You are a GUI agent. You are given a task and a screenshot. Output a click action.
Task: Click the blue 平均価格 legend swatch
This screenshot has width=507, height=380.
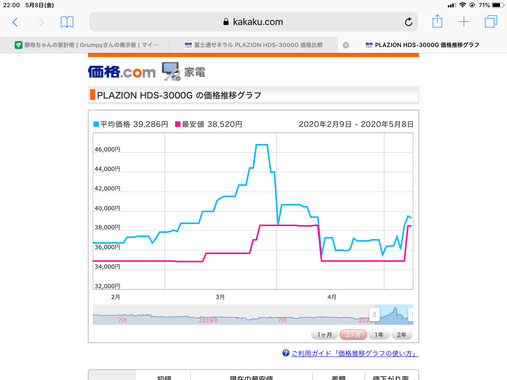[x=96, y=124]
